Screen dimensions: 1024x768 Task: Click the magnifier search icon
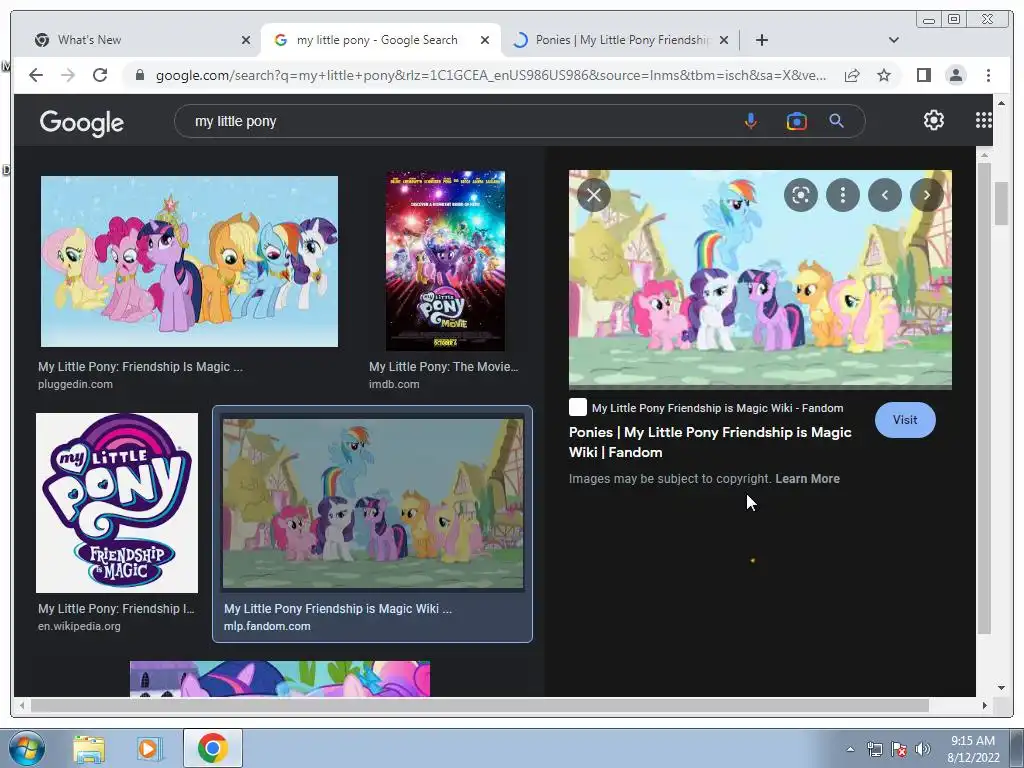(837, 121)
